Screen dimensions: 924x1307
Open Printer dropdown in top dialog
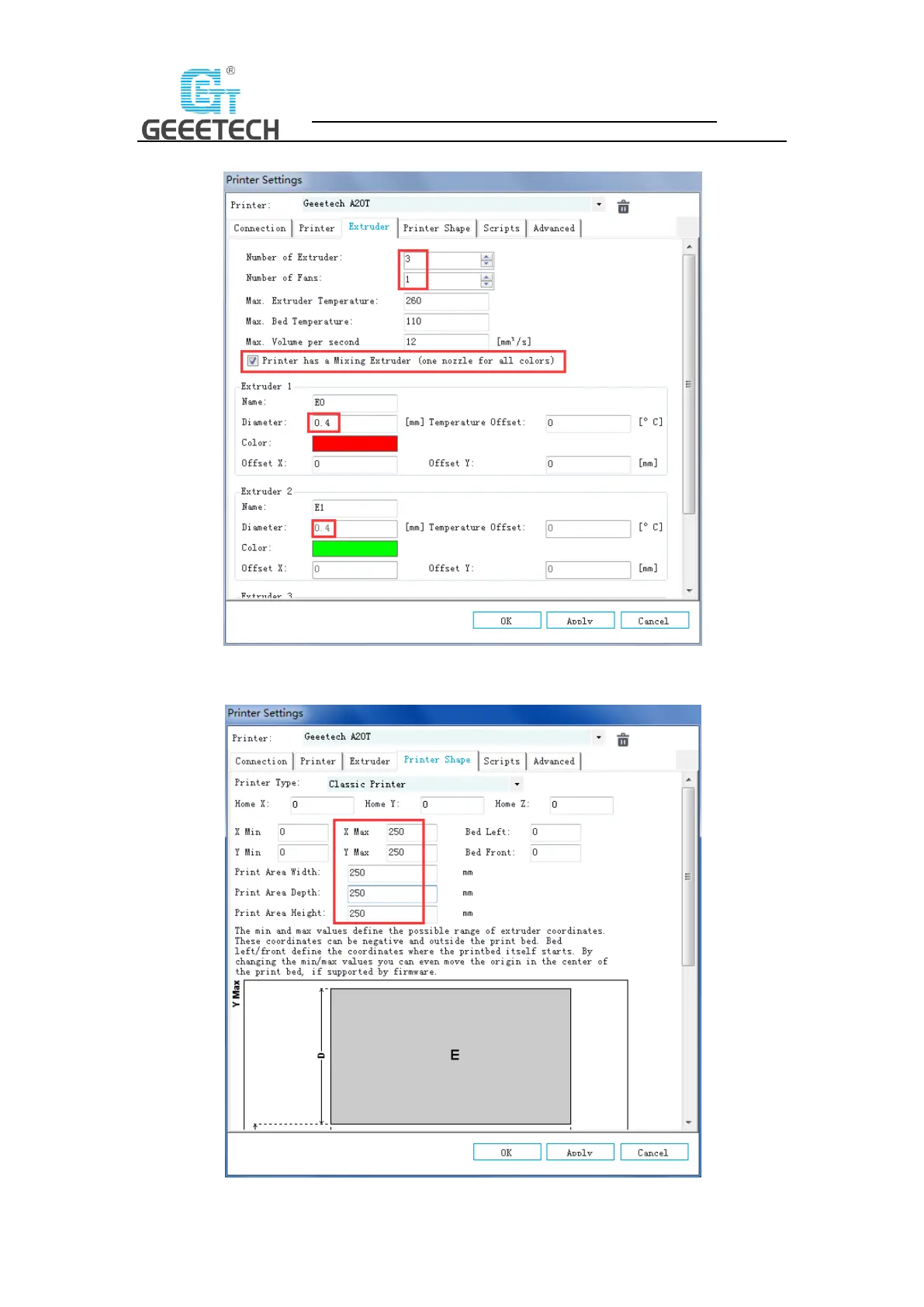[x=599, y=204]
